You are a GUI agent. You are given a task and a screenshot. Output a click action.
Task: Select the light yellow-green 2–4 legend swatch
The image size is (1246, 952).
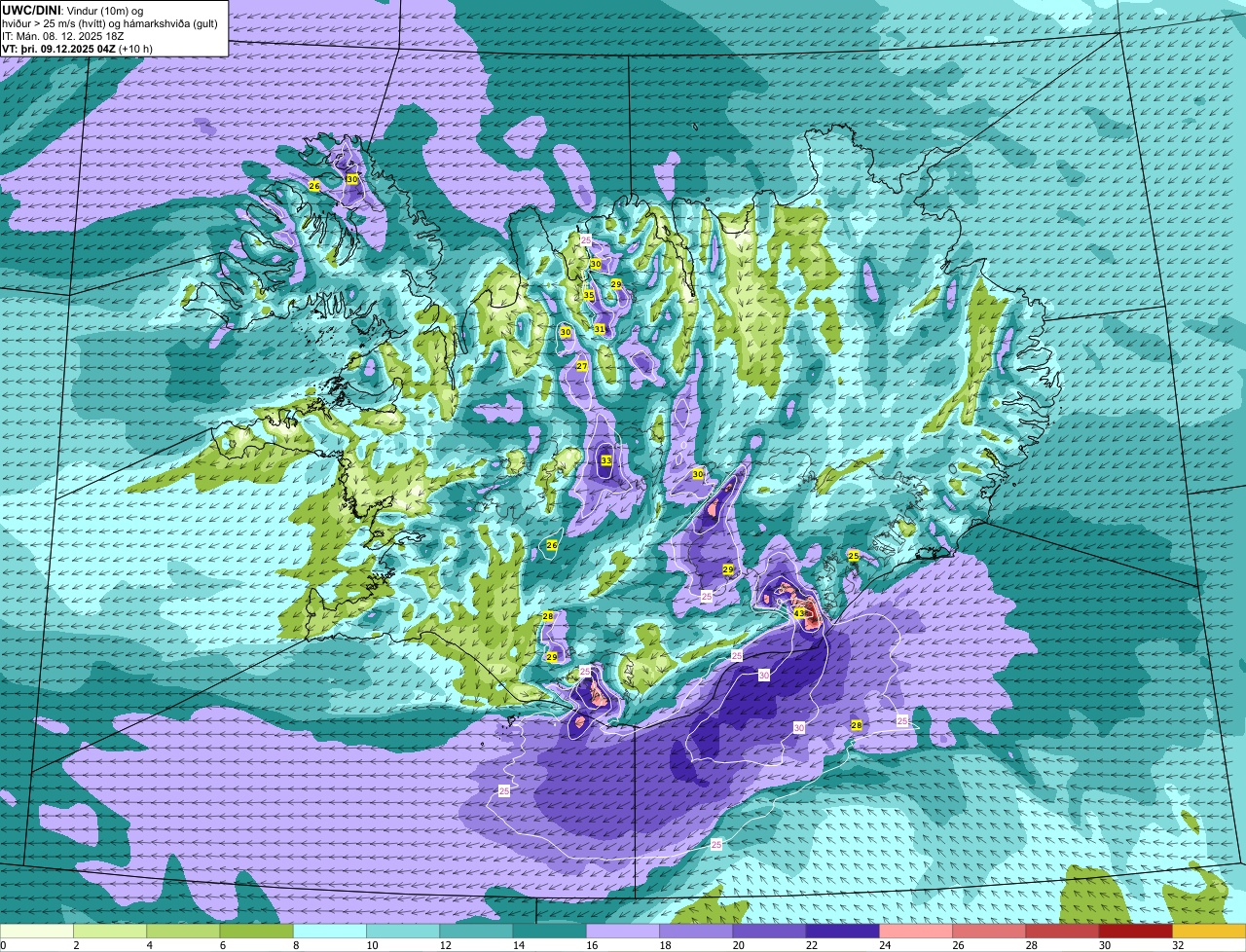110,932
